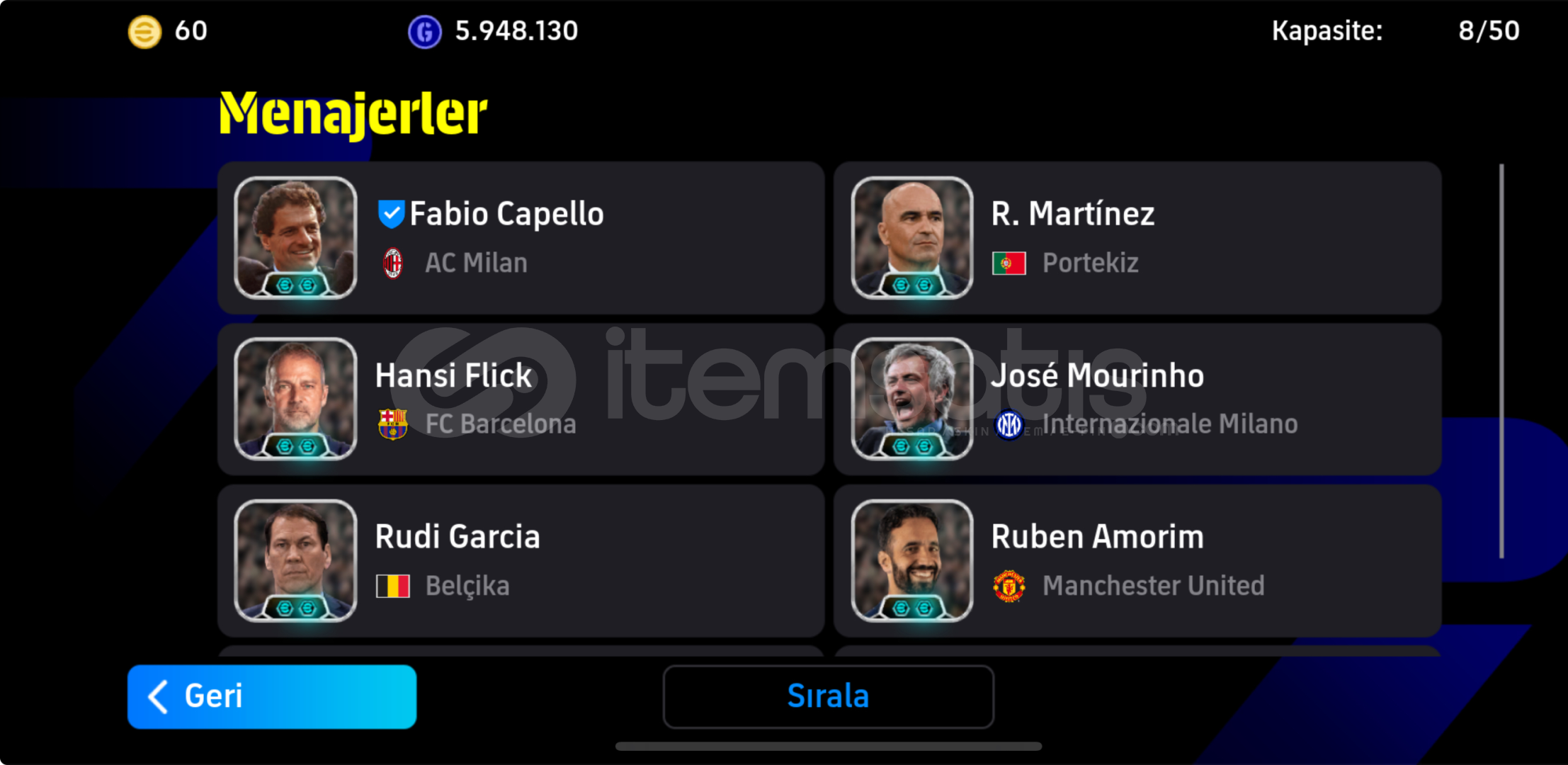Click the Kapasite 8/50 capacity counter
This screenshot has width=1568, height=765.
tap(1395, 31)
